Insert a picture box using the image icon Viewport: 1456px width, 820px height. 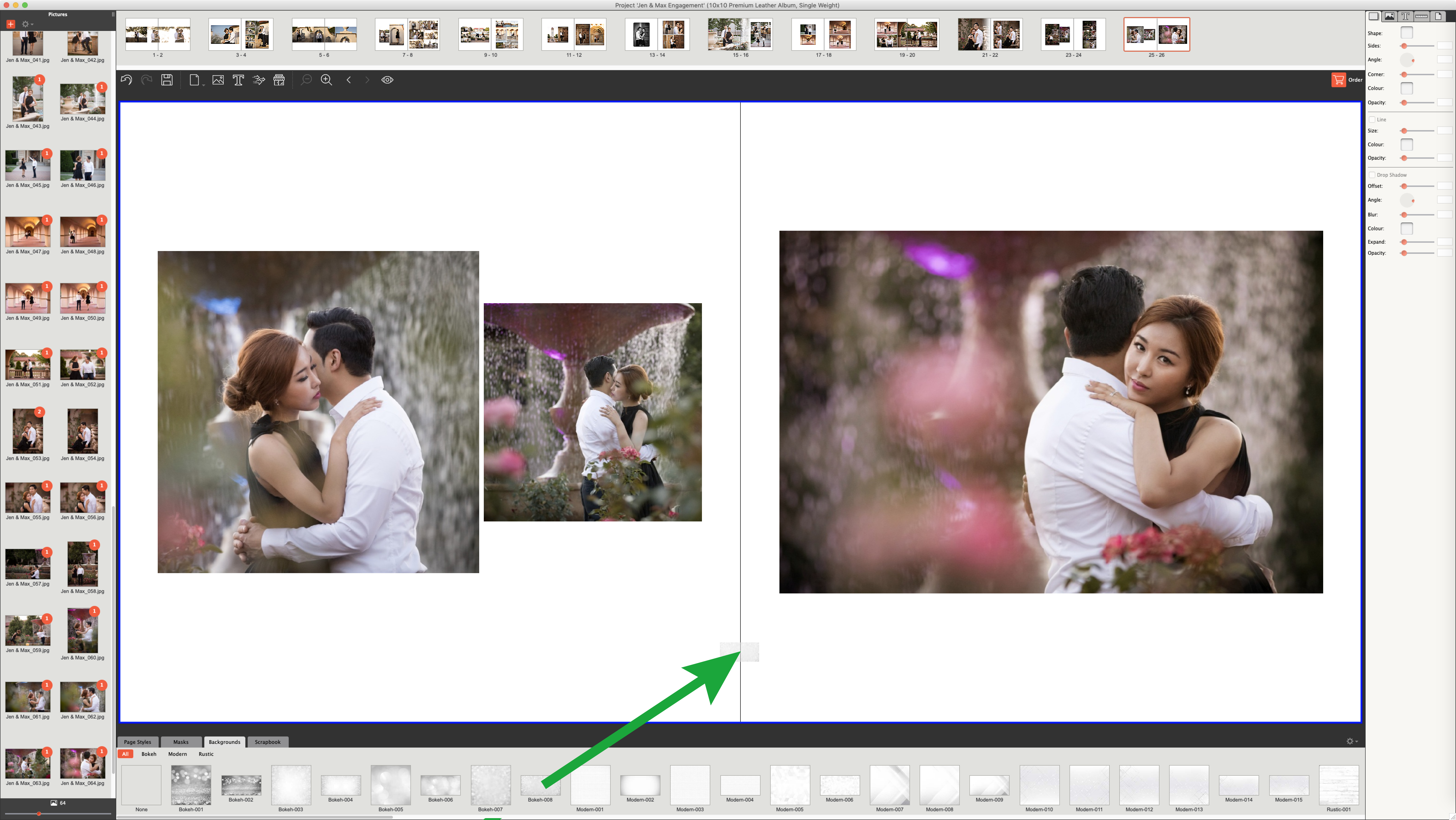(x=218, y=80)
